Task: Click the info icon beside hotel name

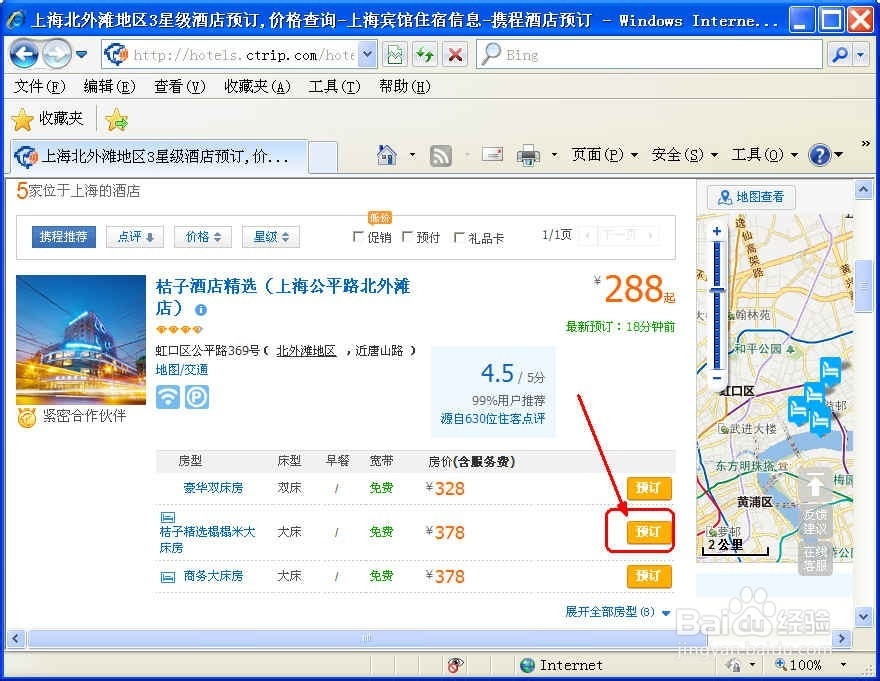Action: click(x=201, y=310)
